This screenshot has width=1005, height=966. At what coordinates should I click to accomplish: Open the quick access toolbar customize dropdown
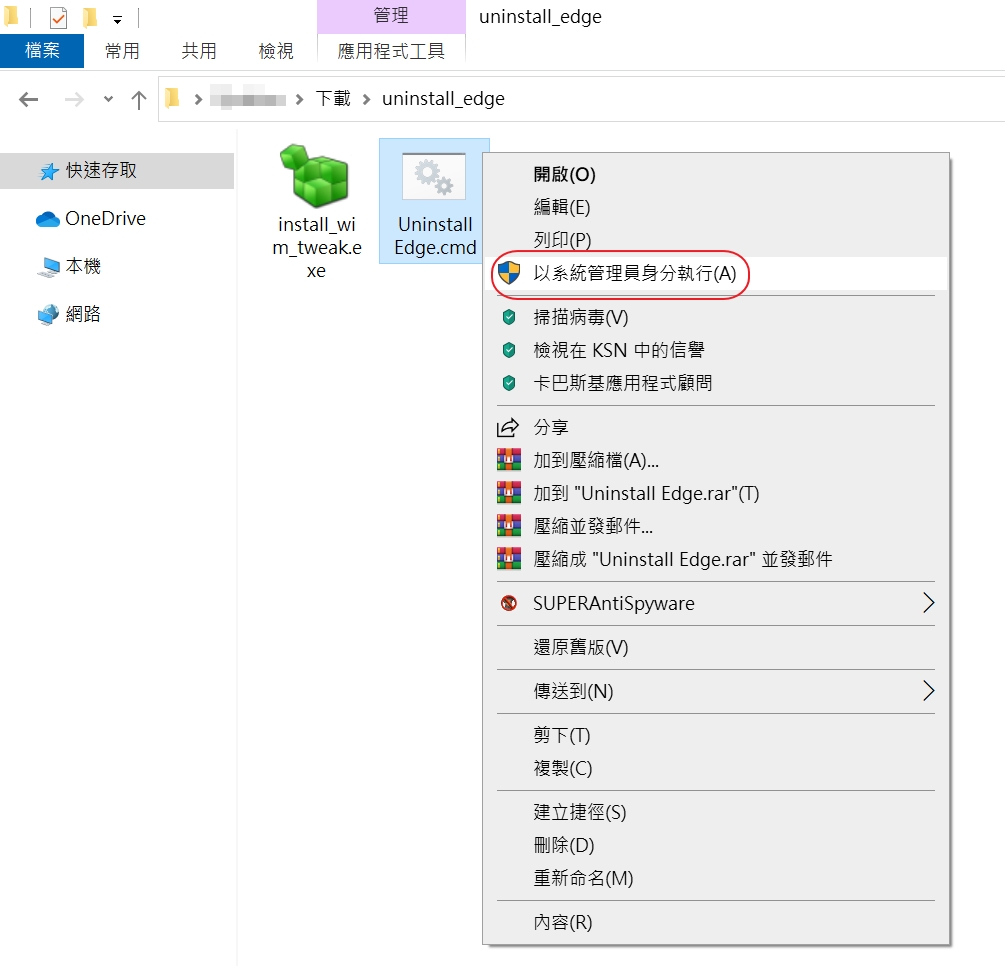pos(117,21)
